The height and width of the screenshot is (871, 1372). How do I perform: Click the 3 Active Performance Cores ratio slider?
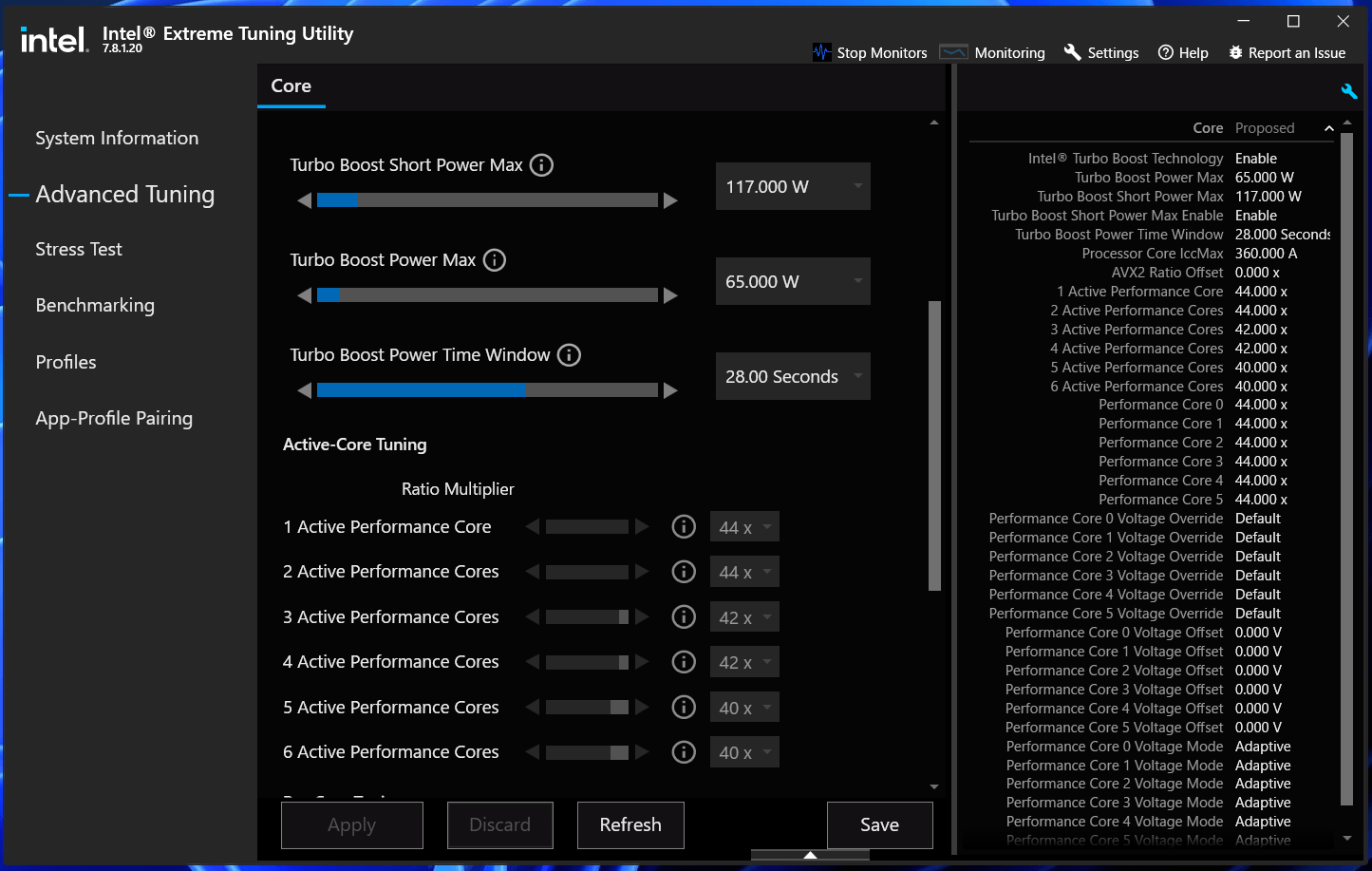(587, 617)
